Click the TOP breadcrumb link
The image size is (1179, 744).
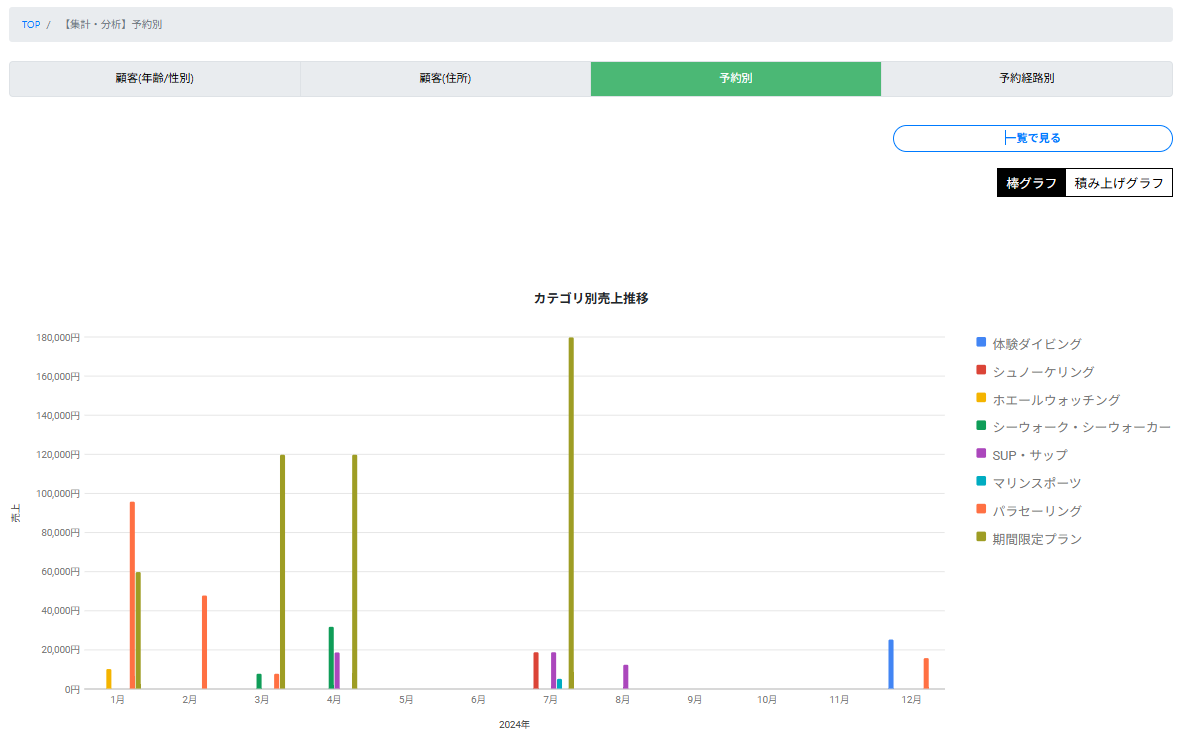coord(31,24)
